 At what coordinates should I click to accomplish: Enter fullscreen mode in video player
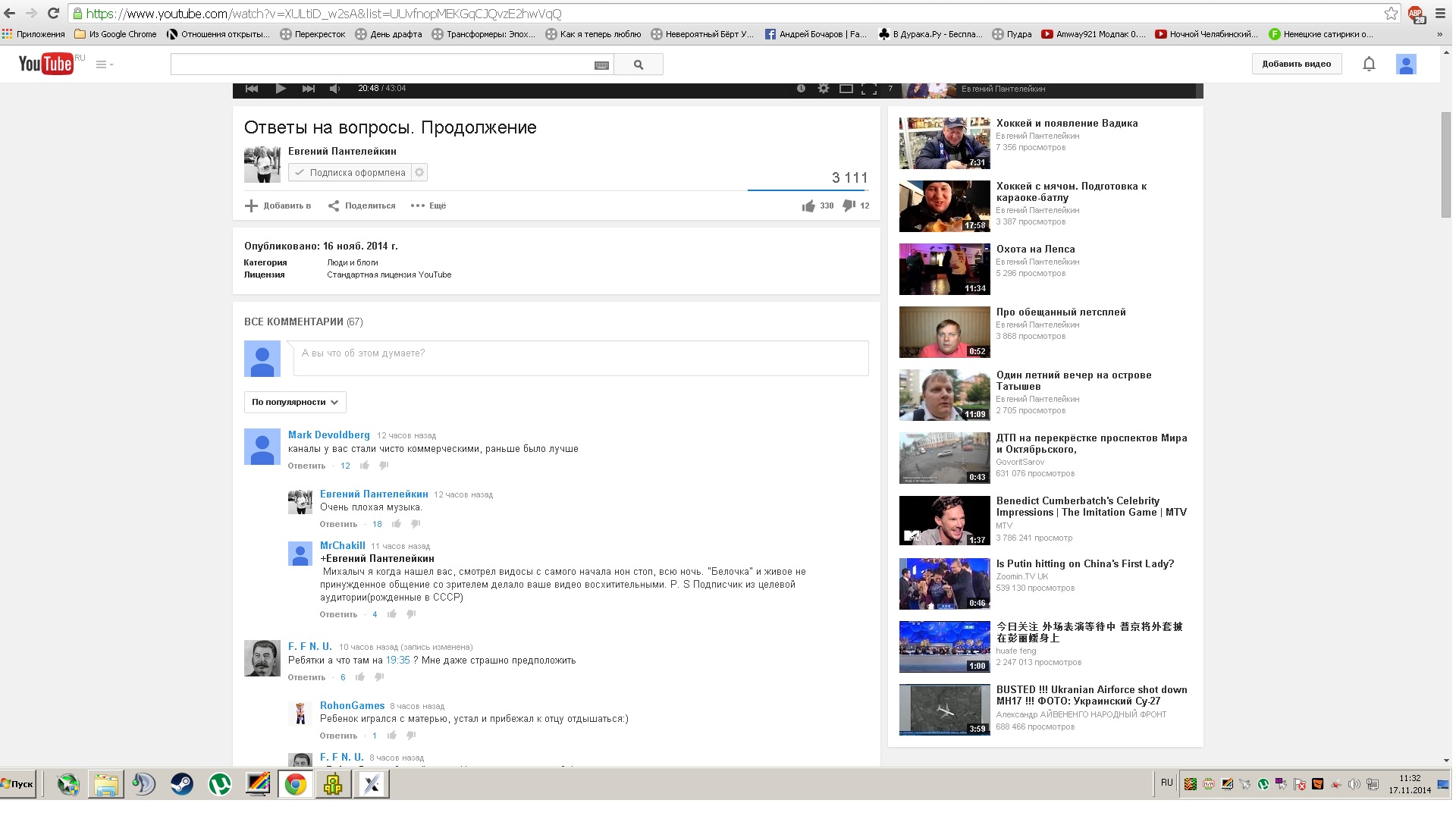pyautogui.click(x=869, y=89)
